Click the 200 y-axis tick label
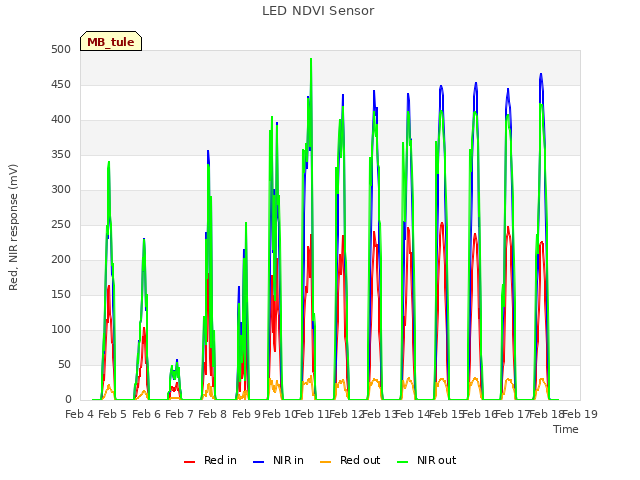The height and width of the screenshot is (480, 640). [61, 260]
